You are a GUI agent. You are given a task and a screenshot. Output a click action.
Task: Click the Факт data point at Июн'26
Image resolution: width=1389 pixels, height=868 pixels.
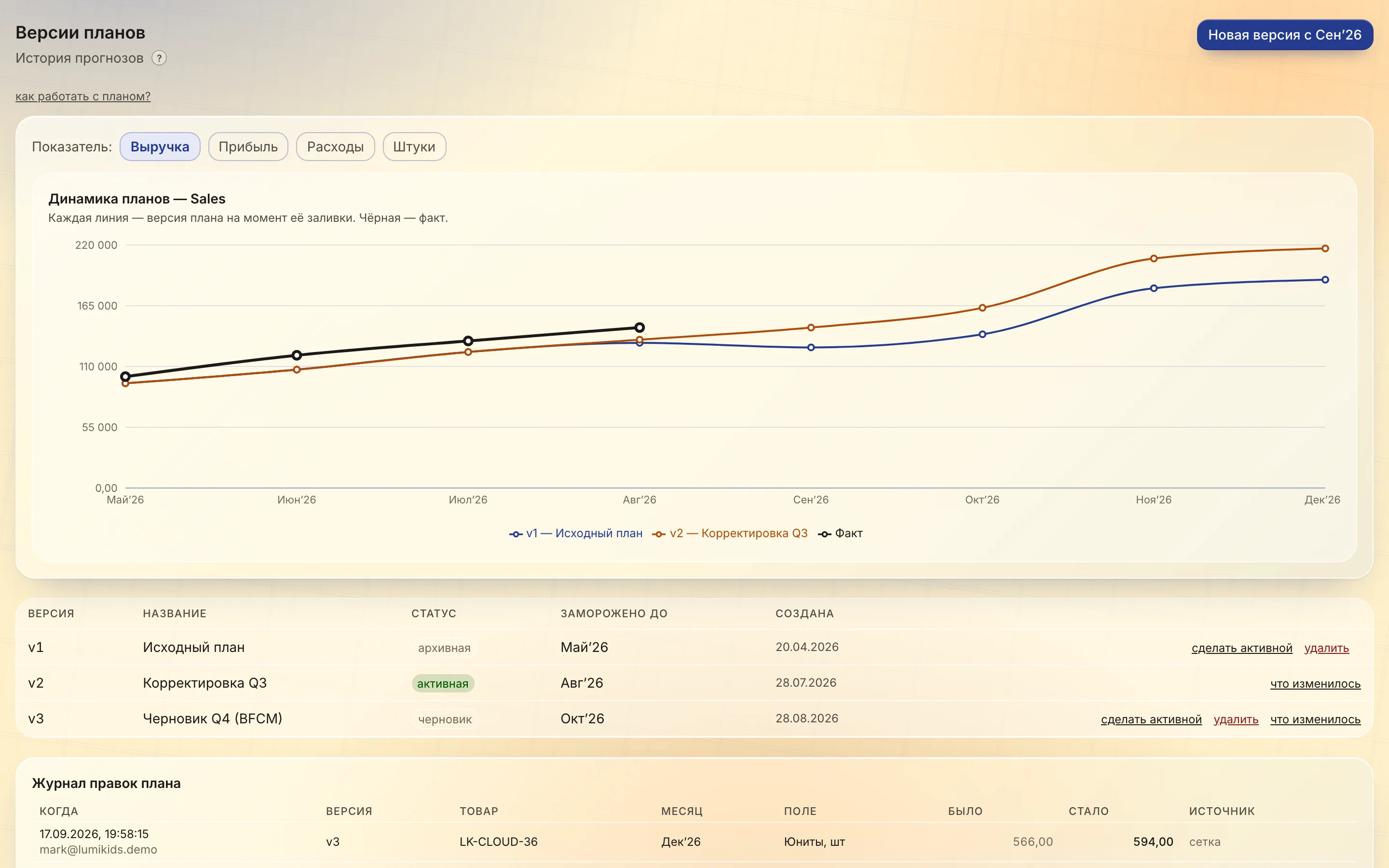(x=297, y=355)
